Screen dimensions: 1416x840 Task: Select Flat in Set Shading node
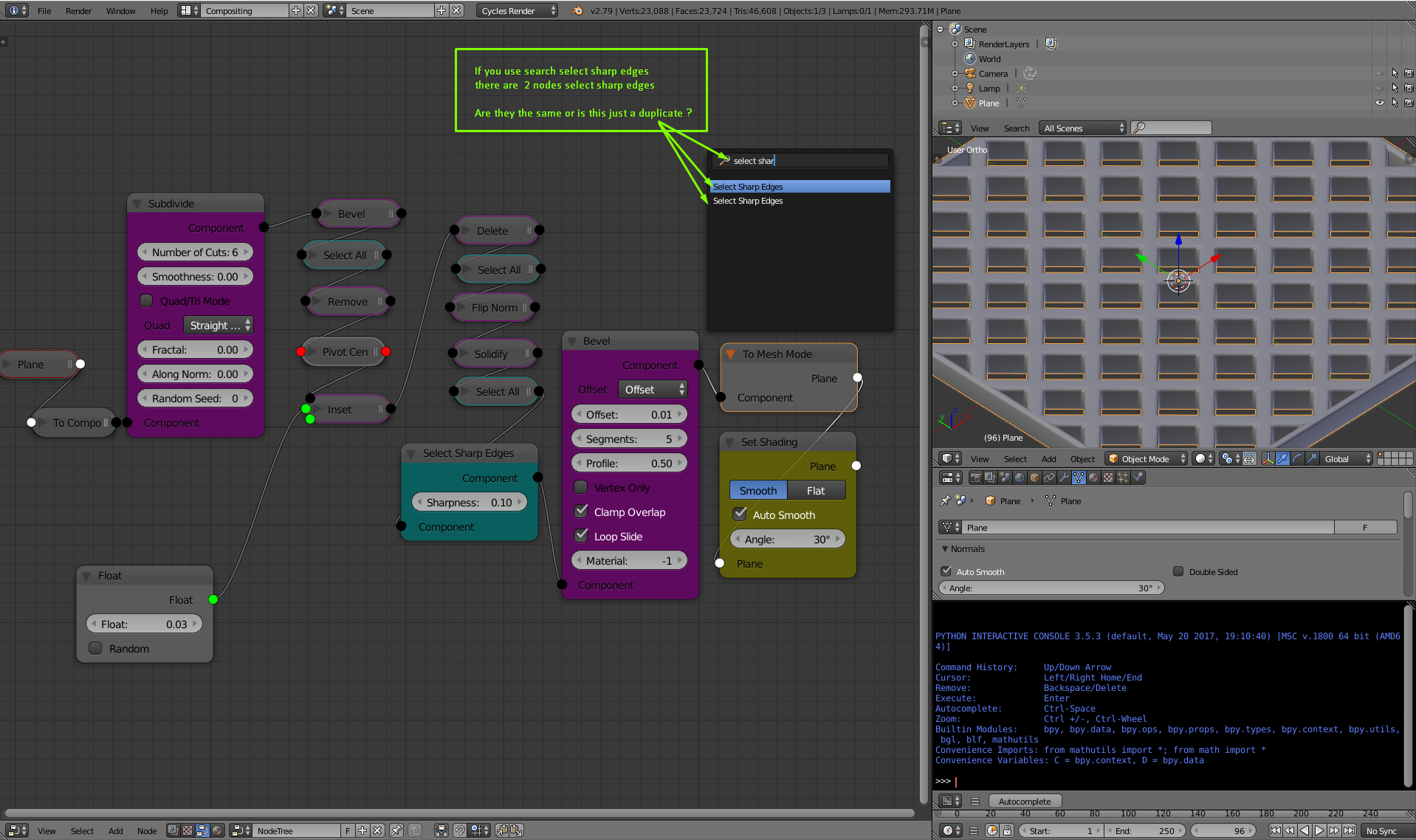816,490
